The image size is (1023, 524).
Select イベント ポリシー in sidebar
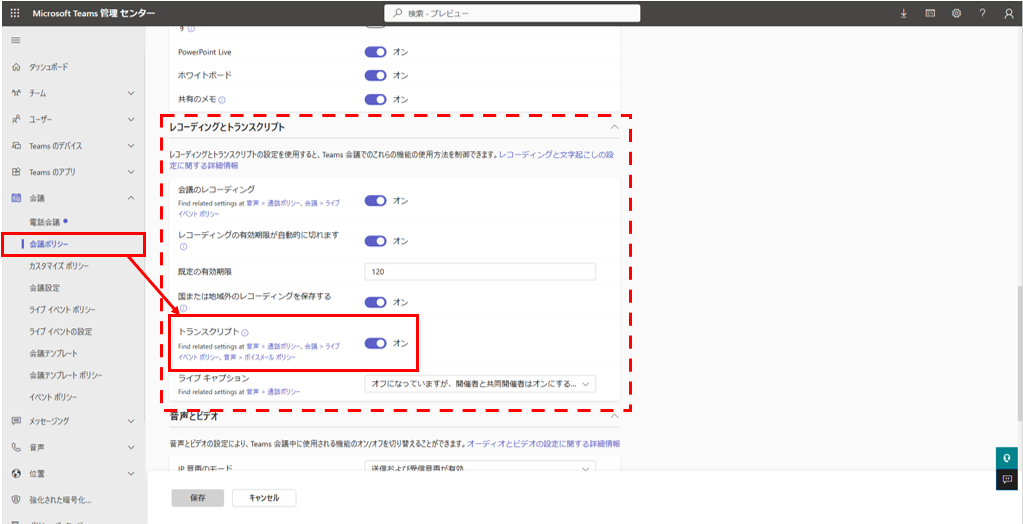[53, 397]
